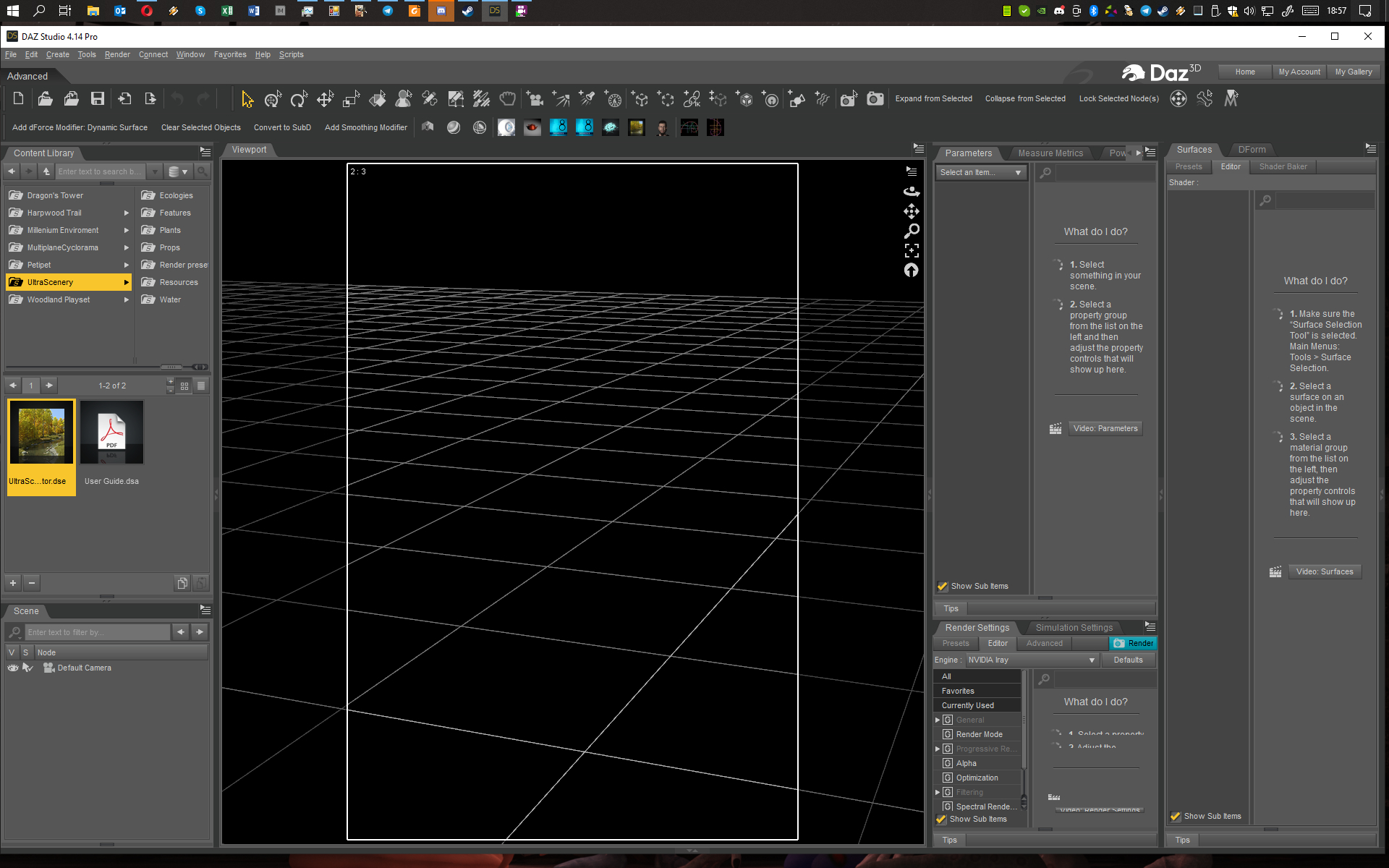Click the Create New Primitive cube icon

(x=744, y=98)
